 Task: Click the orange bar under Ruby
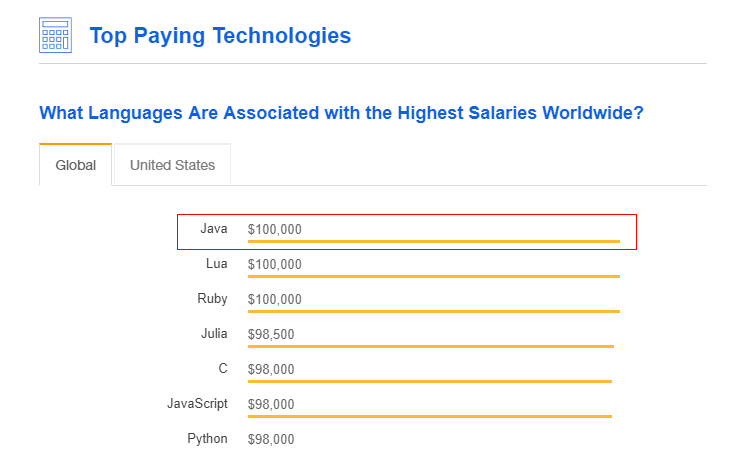coord(433,311)
